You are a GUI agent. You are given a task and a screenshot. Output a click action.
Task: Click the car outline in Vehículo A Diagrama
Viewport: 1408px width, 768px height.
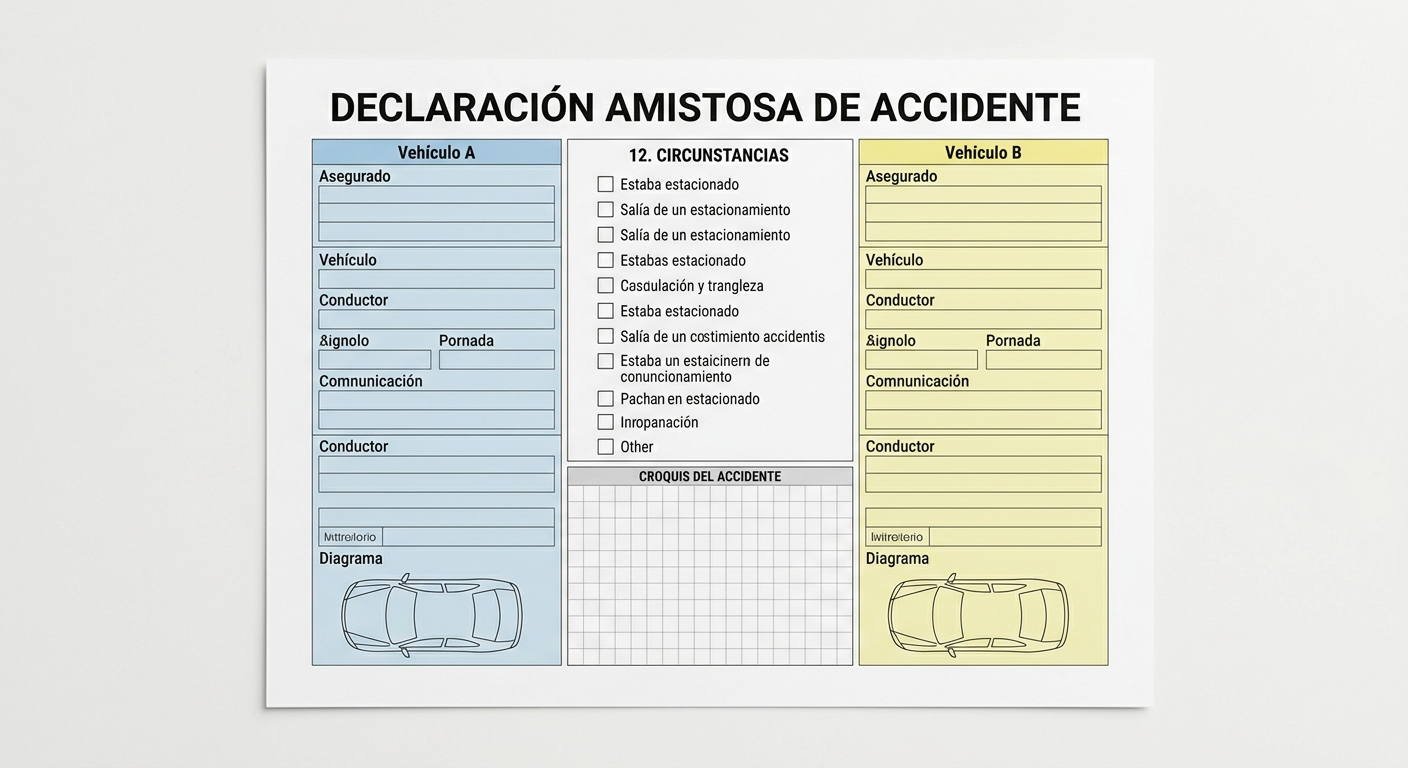432,614
